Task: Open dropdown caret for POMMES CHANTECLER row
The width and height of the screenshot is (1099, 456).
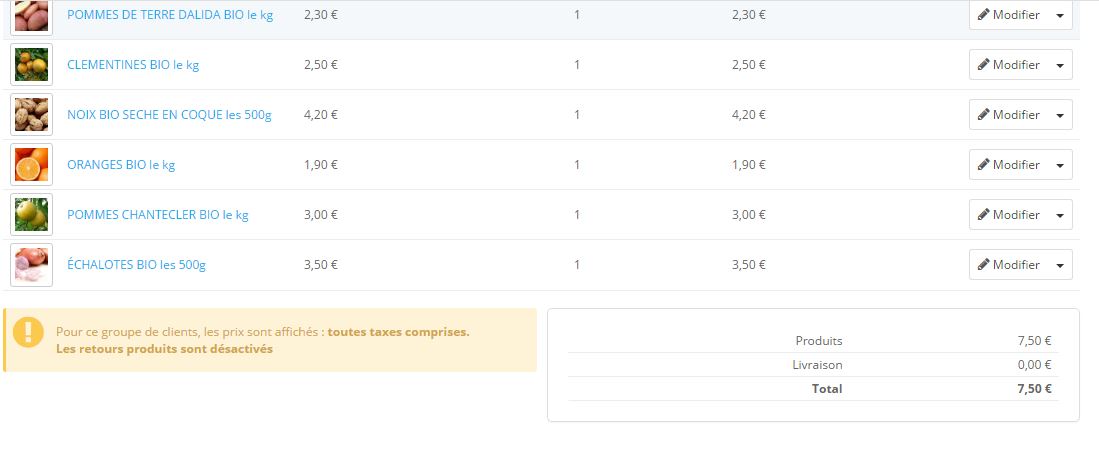Action: point(1060,215)
